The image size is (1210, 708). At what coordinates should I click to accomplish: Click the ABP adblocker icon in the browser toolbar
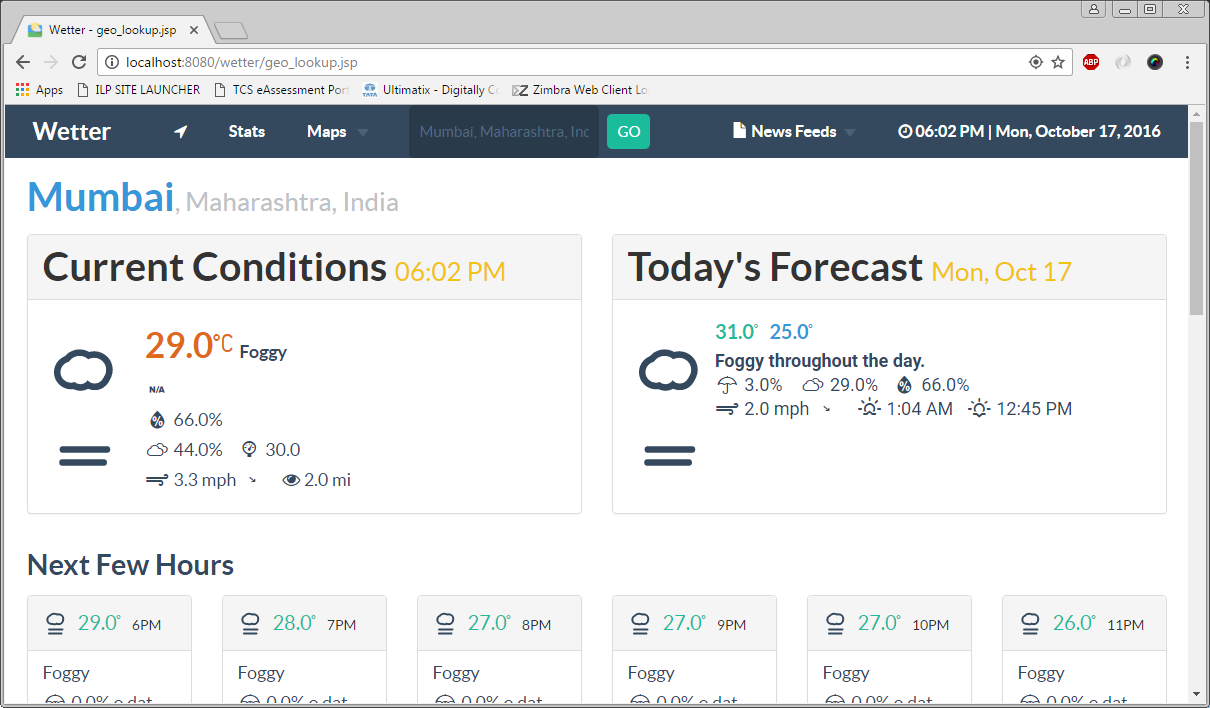[x=1090, y=61]
